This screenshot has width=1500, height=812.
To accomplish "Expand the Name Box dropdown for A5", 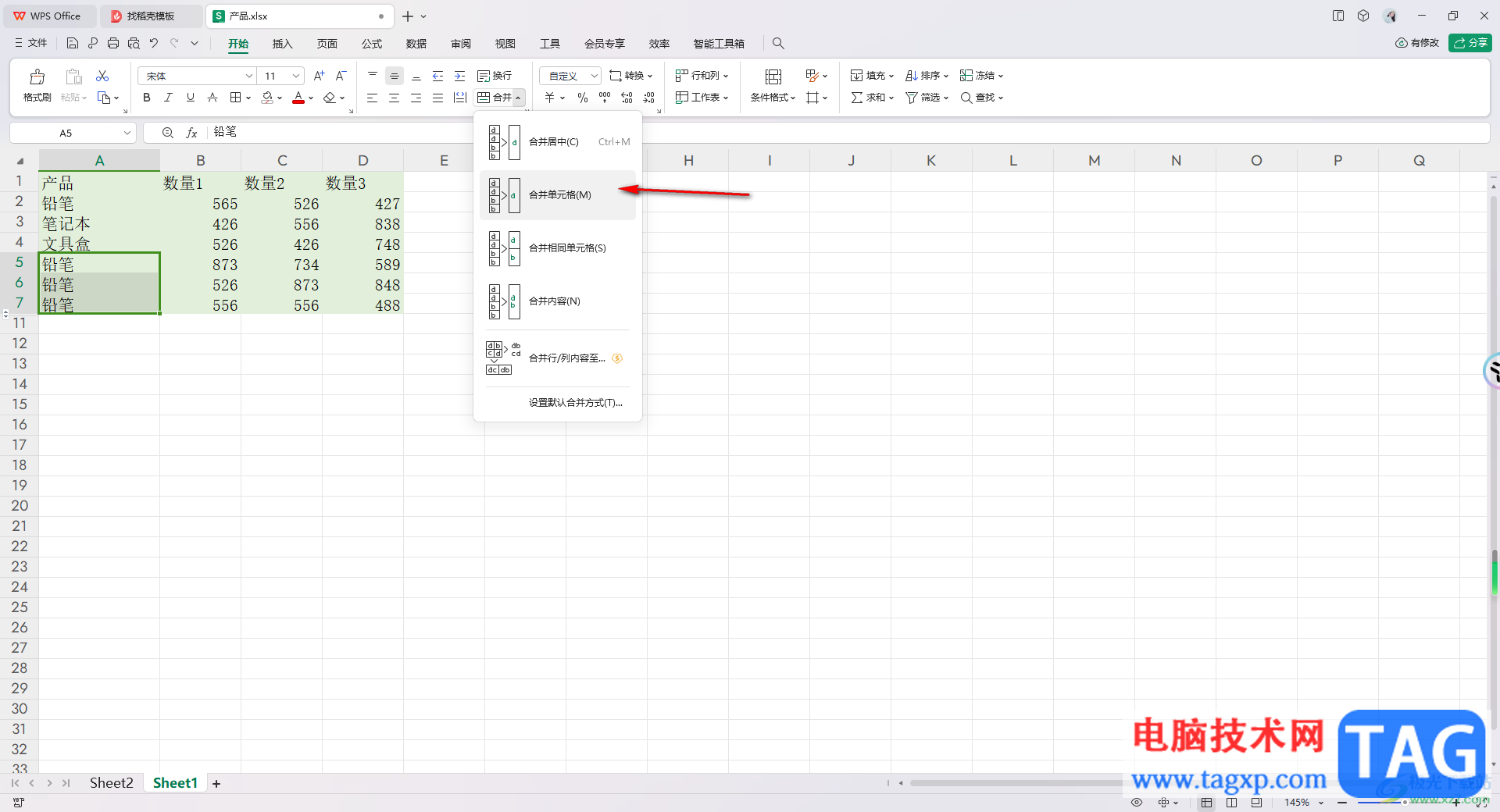I will 127,133.
